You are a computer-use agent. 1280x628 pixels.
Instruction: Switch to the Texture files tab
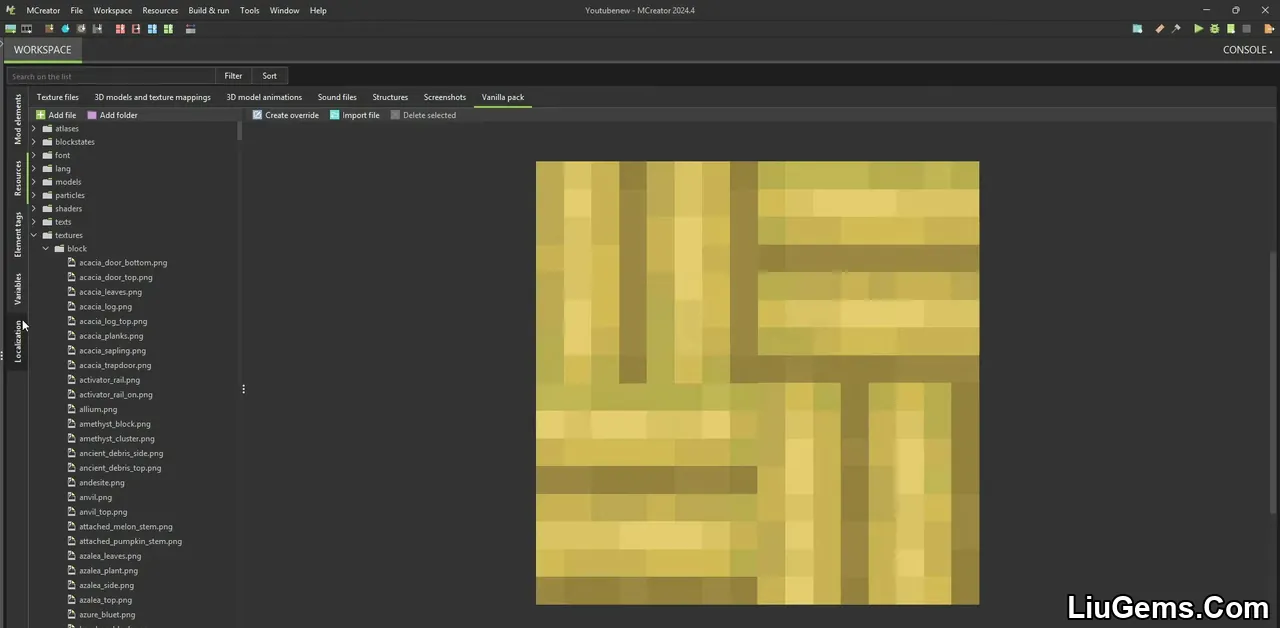point(58,97)
